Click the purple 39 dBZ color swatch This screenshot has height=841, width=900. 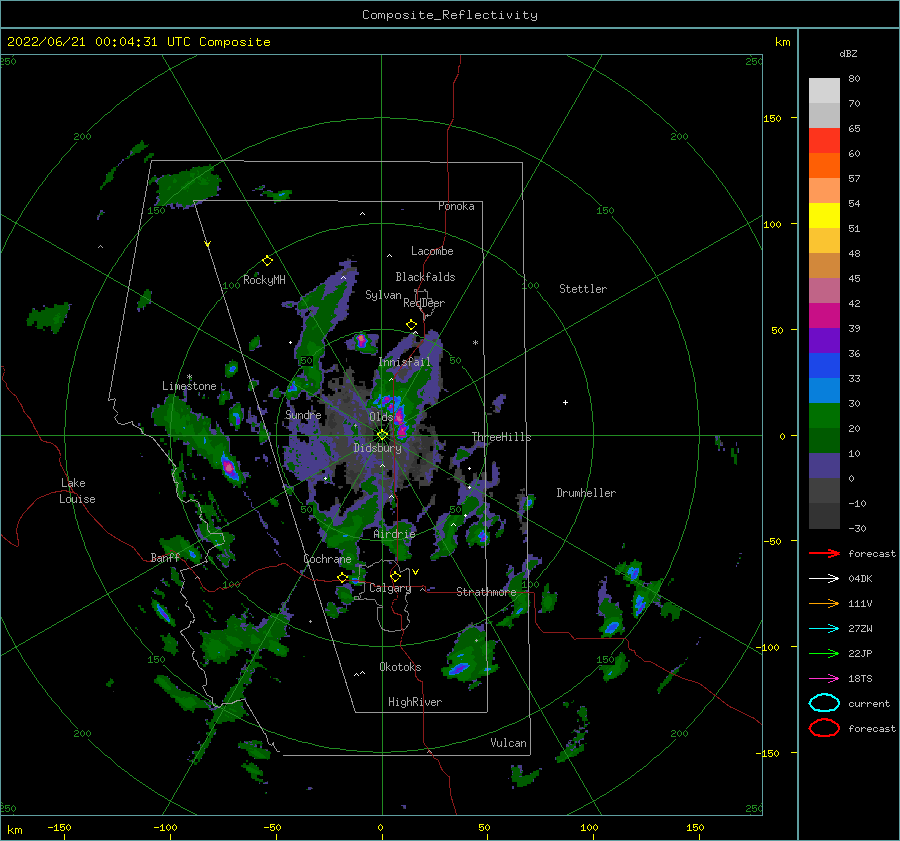click(824, 340)
